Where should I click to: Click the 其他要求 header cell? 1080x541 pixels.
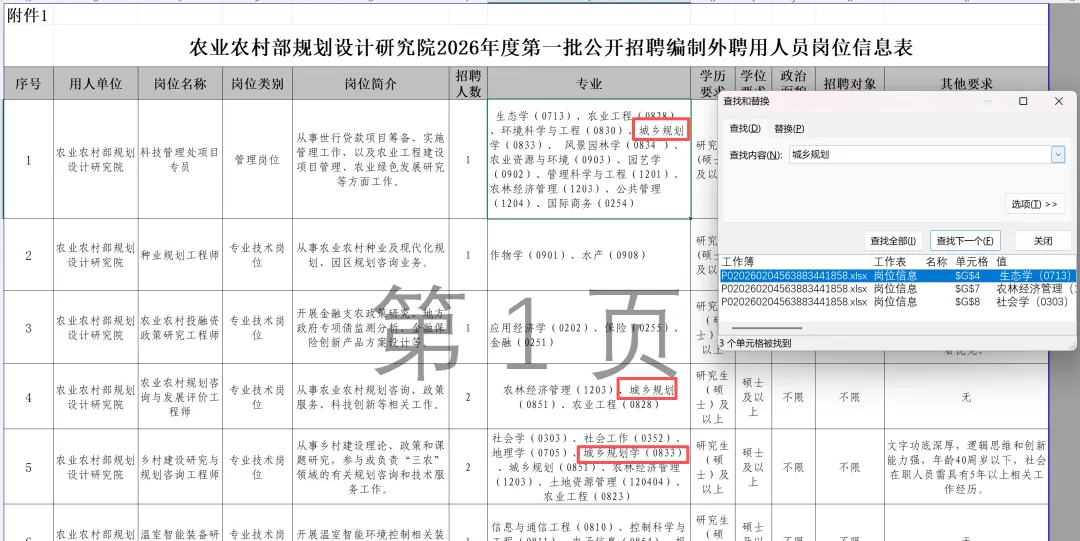pos(966,79)
